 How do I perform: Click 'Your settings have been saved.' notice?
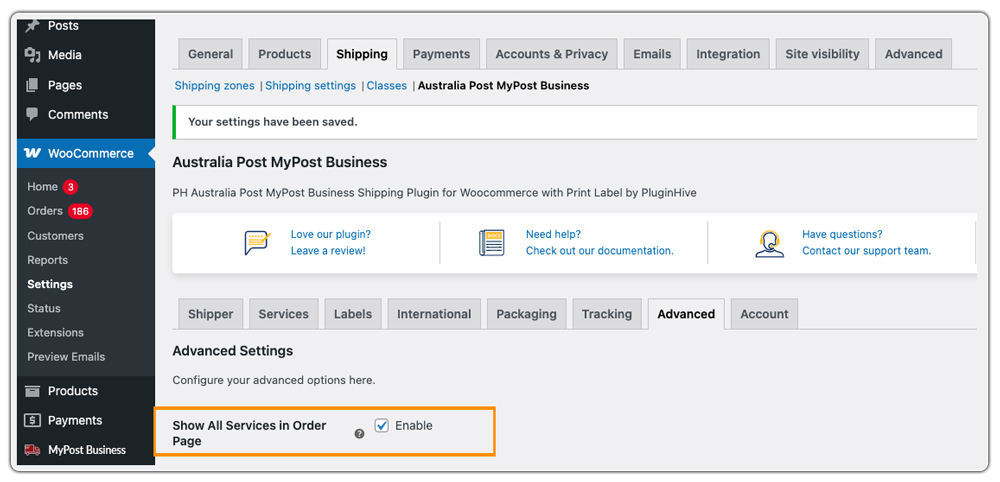click(575, 122)
